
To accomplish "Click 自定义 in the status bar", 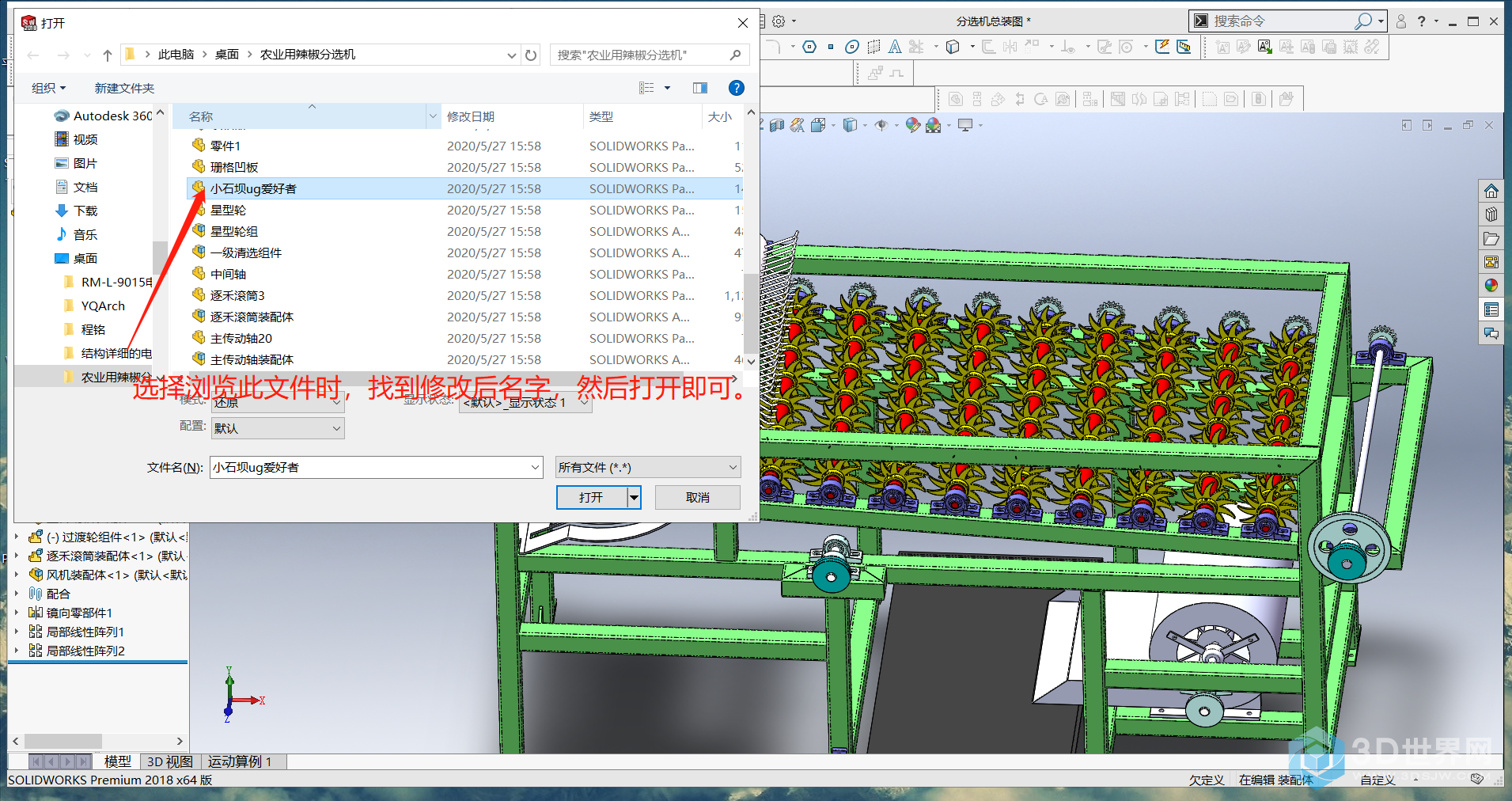I will (x=1377, y=780).
